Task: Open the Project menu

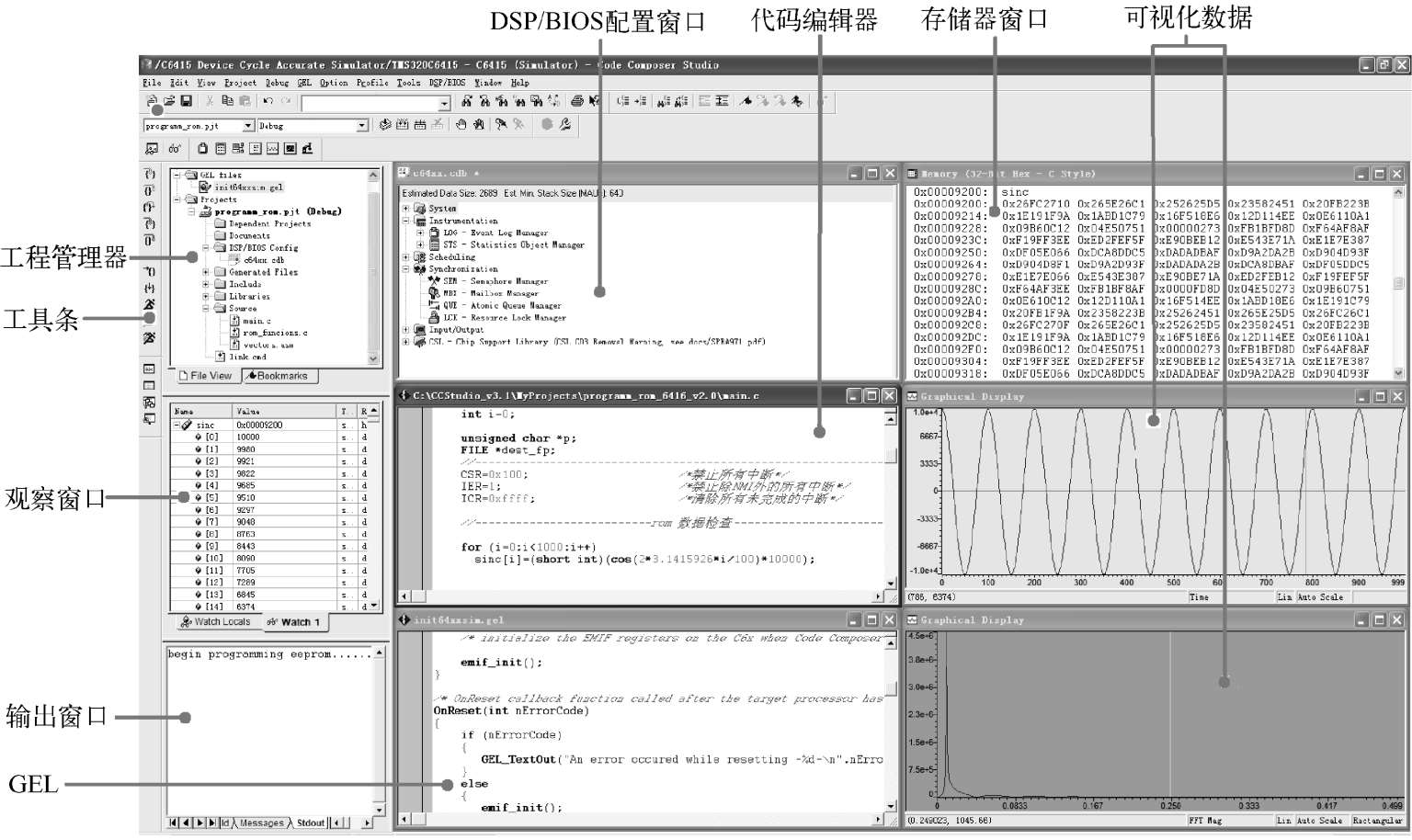Action: point(241,83)
